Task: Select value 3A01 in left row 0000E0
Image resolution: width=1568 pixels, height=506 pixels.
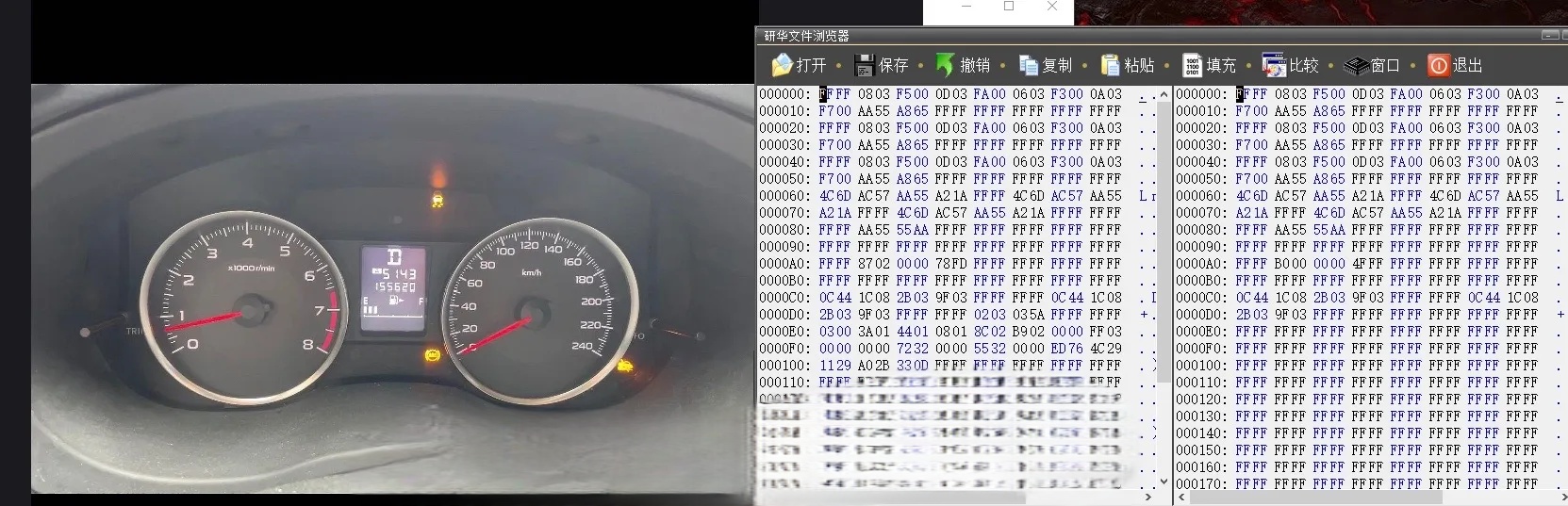Action: pos(873,332)
